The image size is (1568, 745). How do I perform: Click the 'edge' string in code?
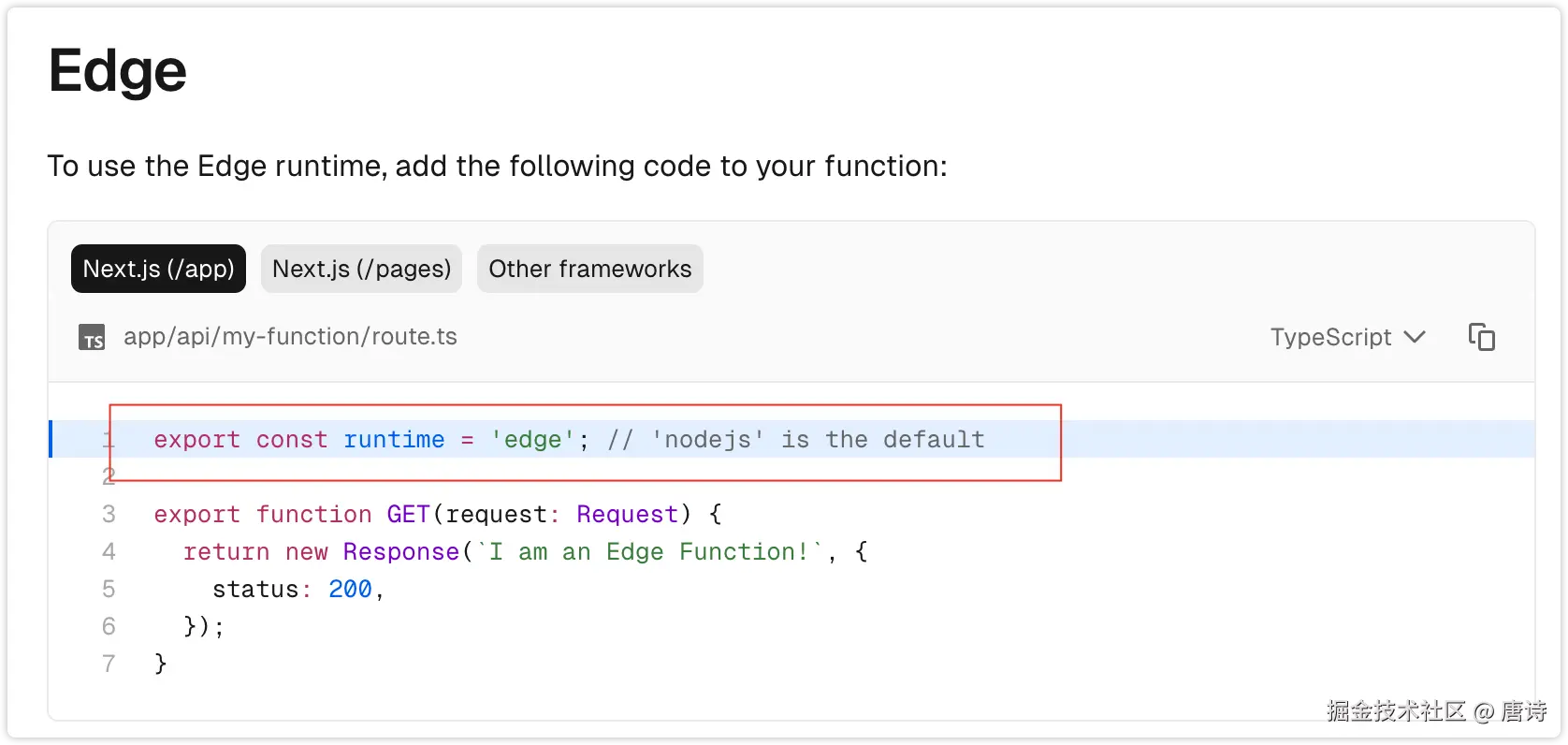pyautogui.click(x=532, y=440)
